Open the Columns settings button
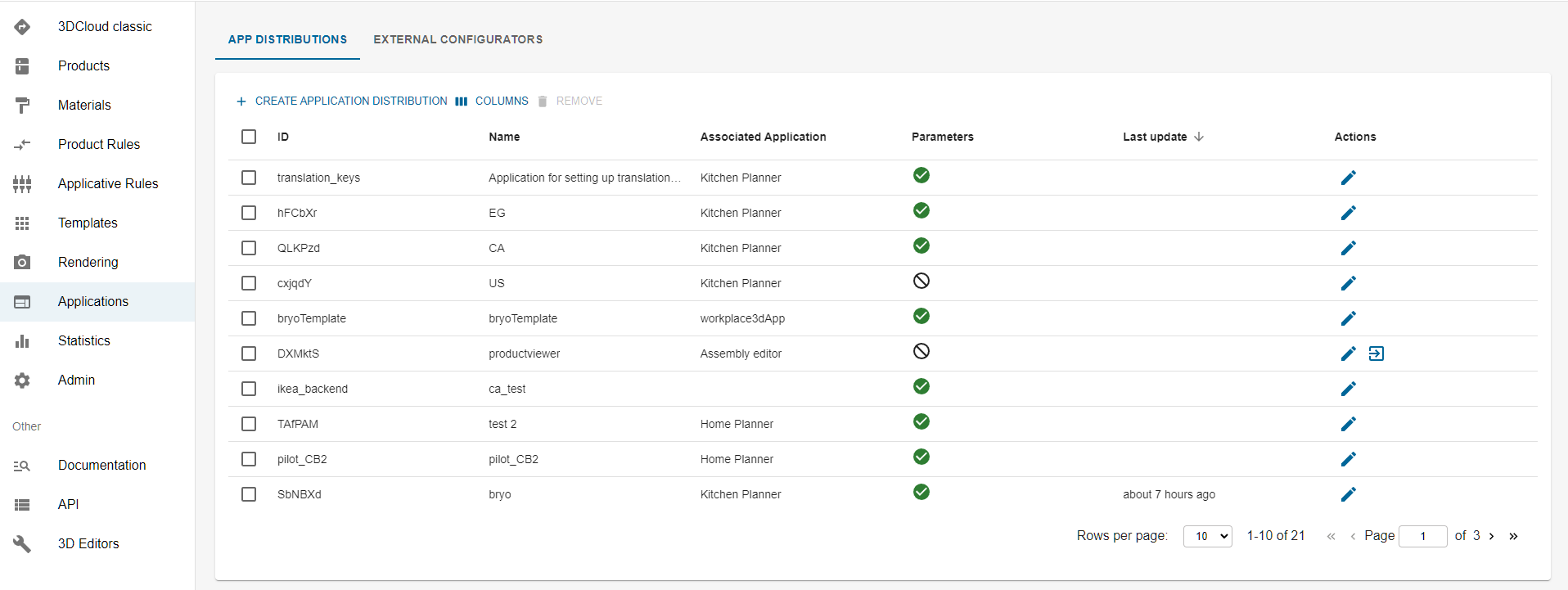Image resolution: width=1568 pixels, height=590 pixels. [492, 101]
